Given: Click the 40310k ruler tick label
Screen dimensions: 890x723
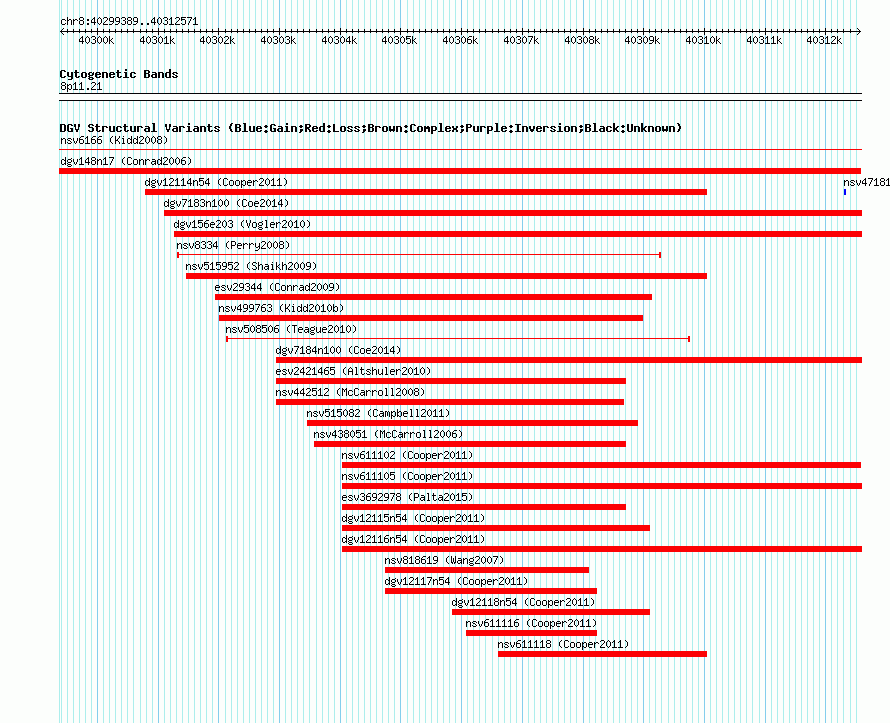Looking at the screenshot, I should 703,40.
